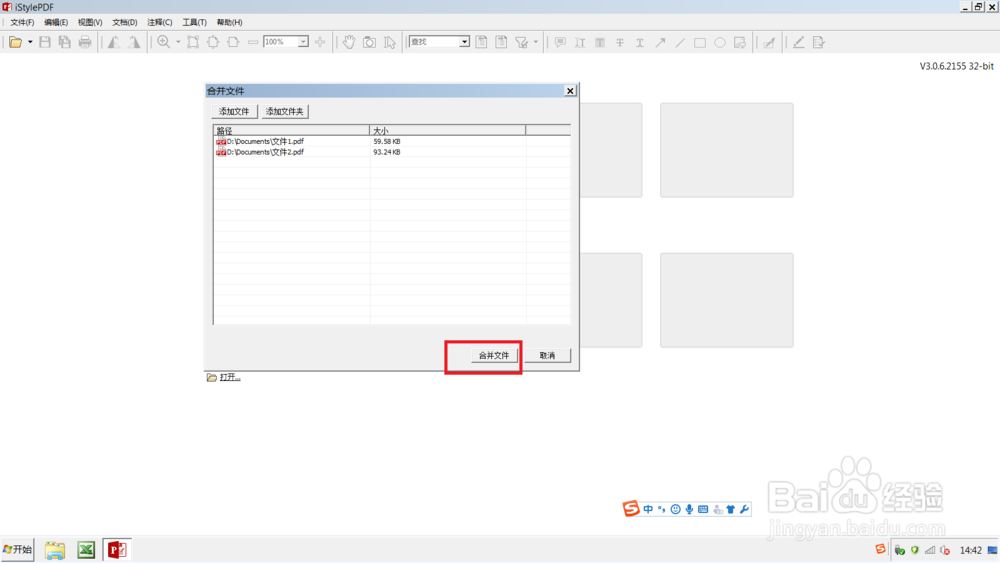Image resolution: width=1000 pixels, height=563 pixels.
Task: Open the 查找 search box dropdown arrow
Action: tap(465, 42)
